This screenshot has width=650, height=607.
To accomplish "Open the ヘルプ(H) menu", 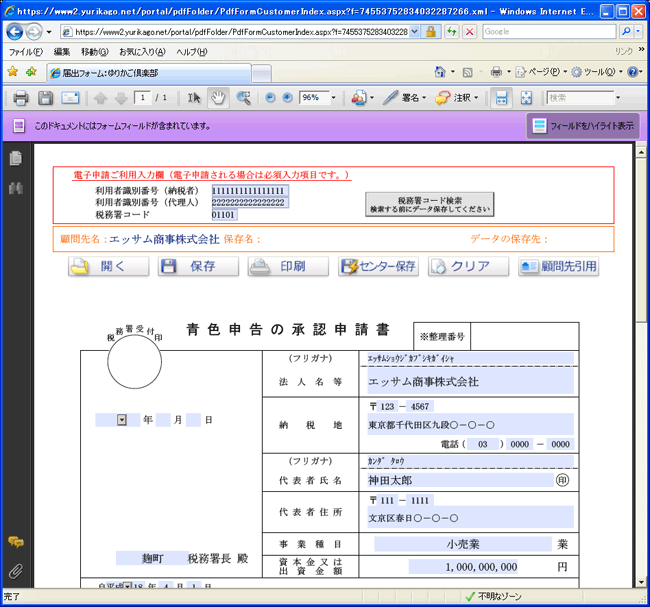I will point(192,52).
